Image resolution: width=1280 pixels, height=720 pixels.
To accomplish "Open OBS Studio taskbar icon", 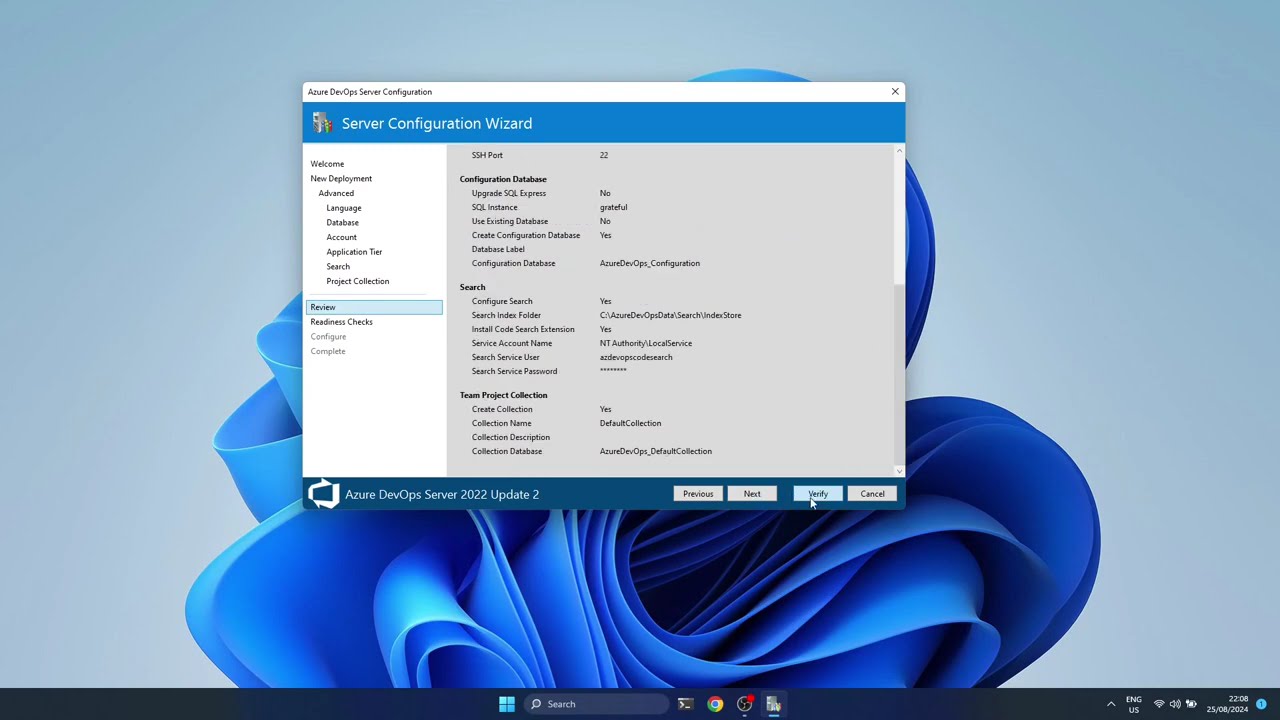I will [x=744, y=704].
